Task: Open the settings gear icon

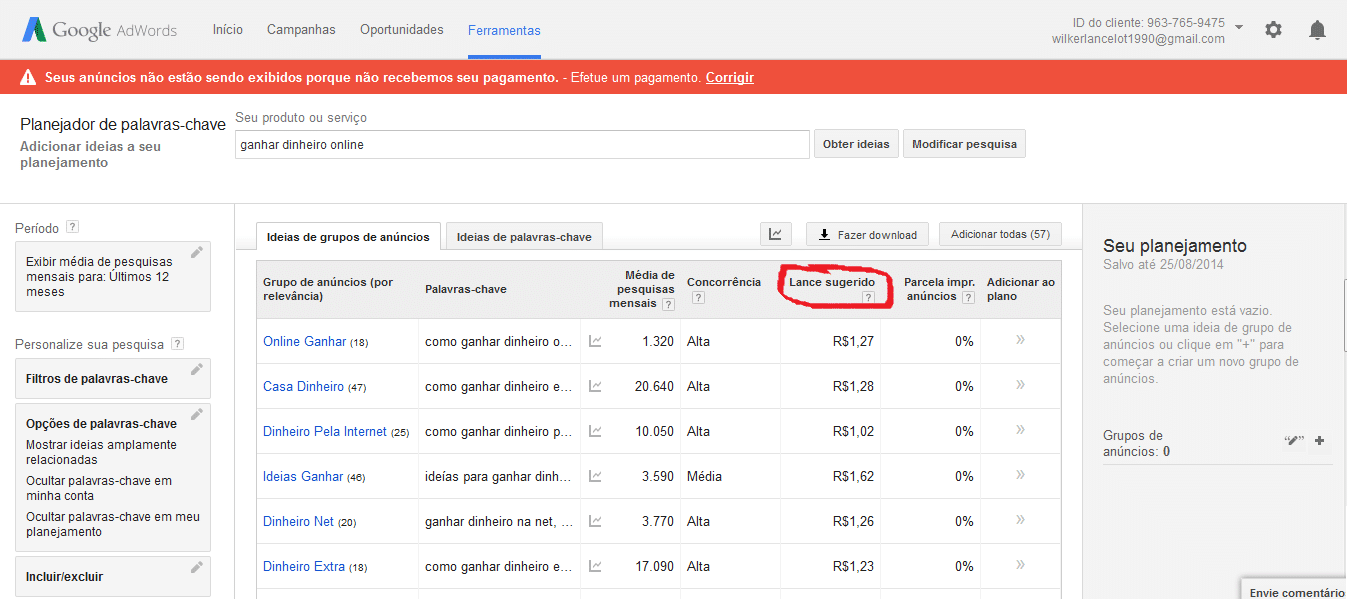Action: 1273,30
